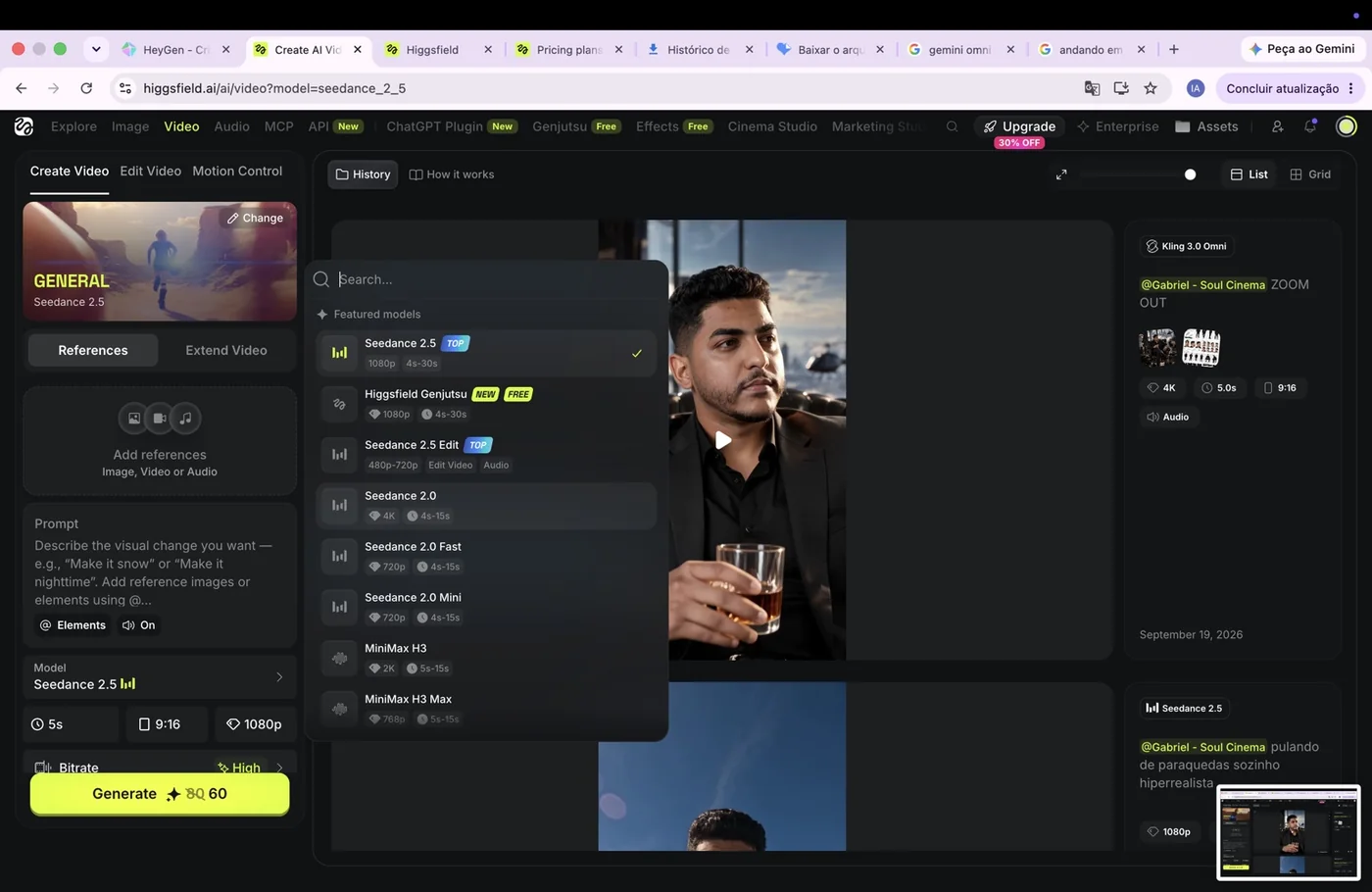Image resolution: width=1372 pixels, height=892 pixels.
Task: Change the GENERAL preset
Action: pyautogui.click(x=256, y=218)
